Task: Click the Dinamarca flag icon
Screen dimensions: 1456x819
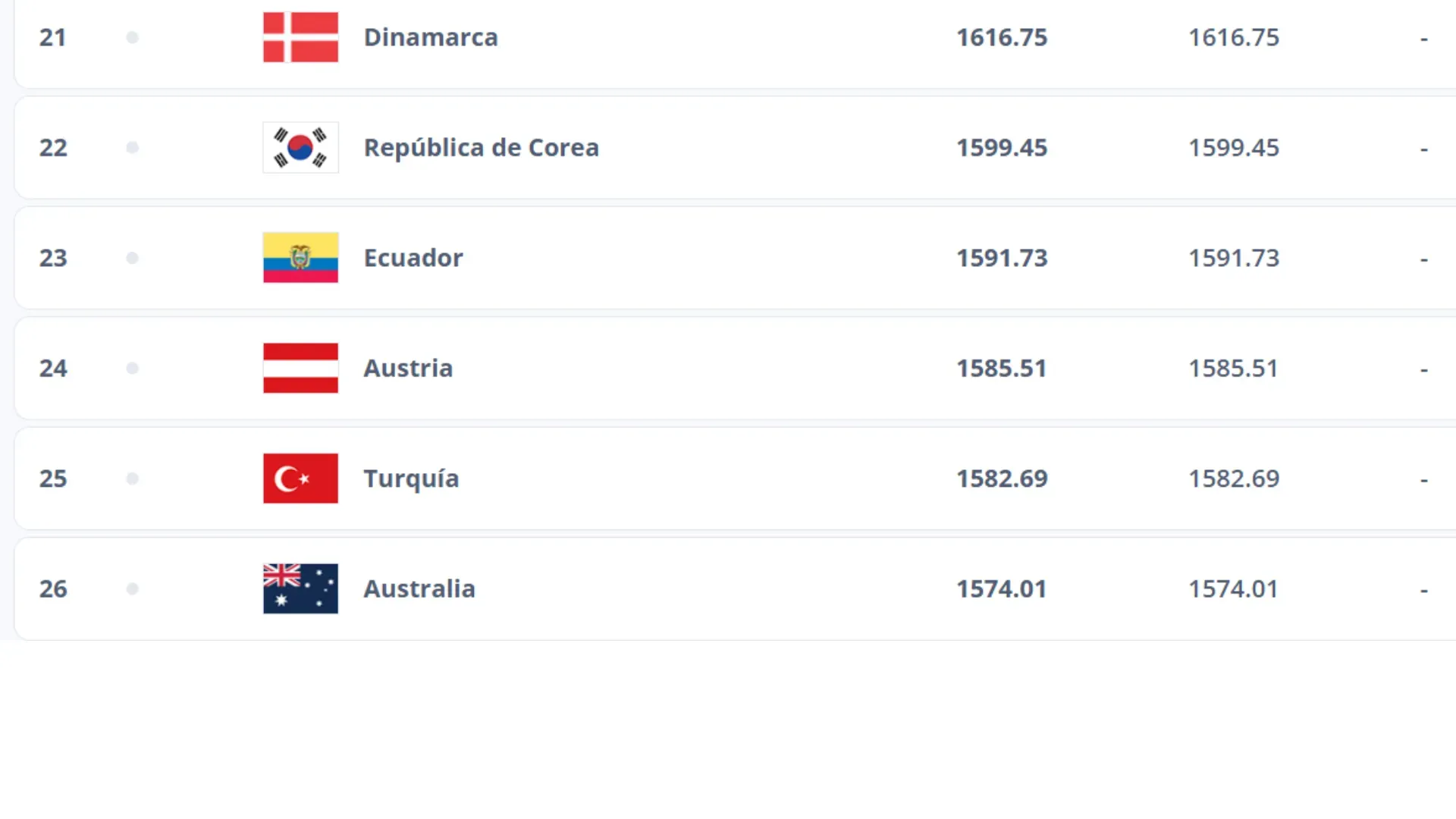Action: 300,37
